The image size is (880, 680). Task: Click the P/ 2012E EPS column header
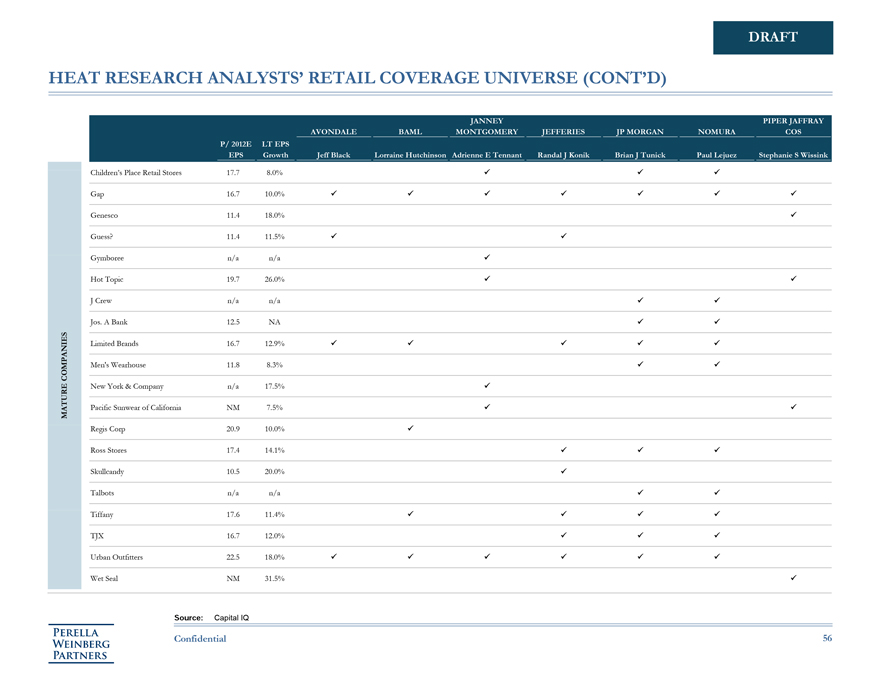[x=236, y=149]
